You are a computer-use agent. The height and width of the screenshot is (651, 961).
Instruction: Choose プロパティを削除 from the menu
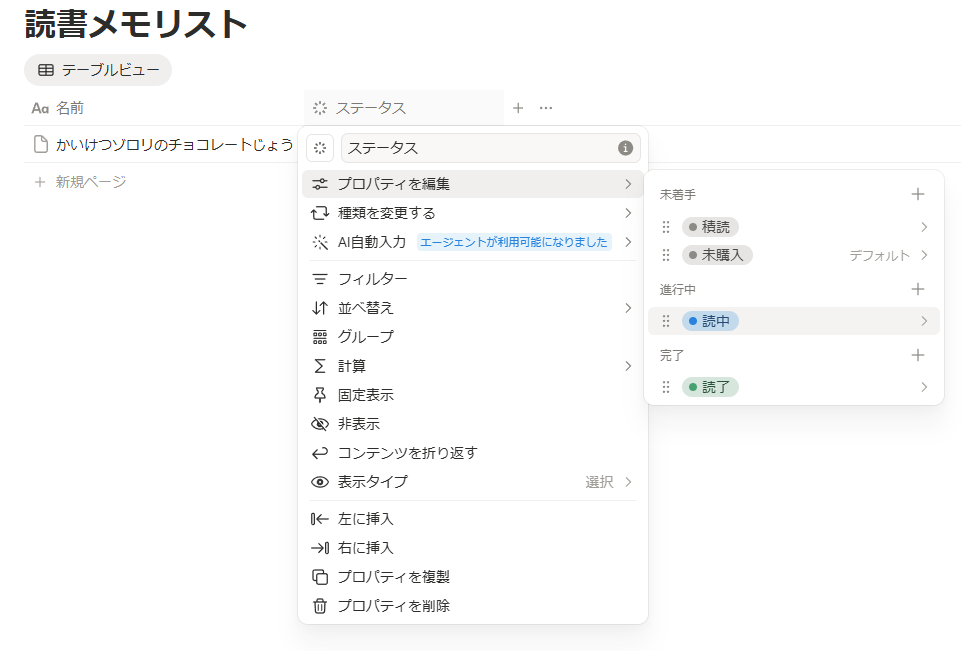[x=393, y=606]
